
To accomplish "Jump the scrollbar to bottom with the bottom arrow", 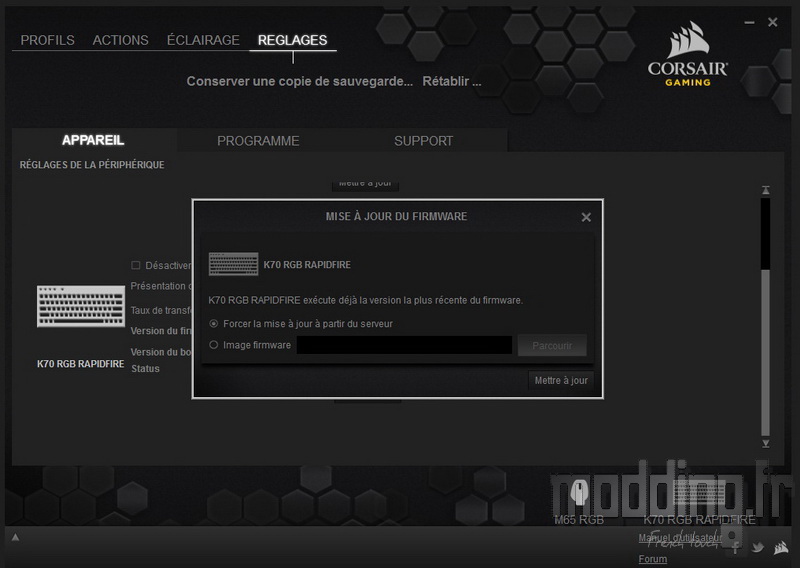I will coord(766,443).
